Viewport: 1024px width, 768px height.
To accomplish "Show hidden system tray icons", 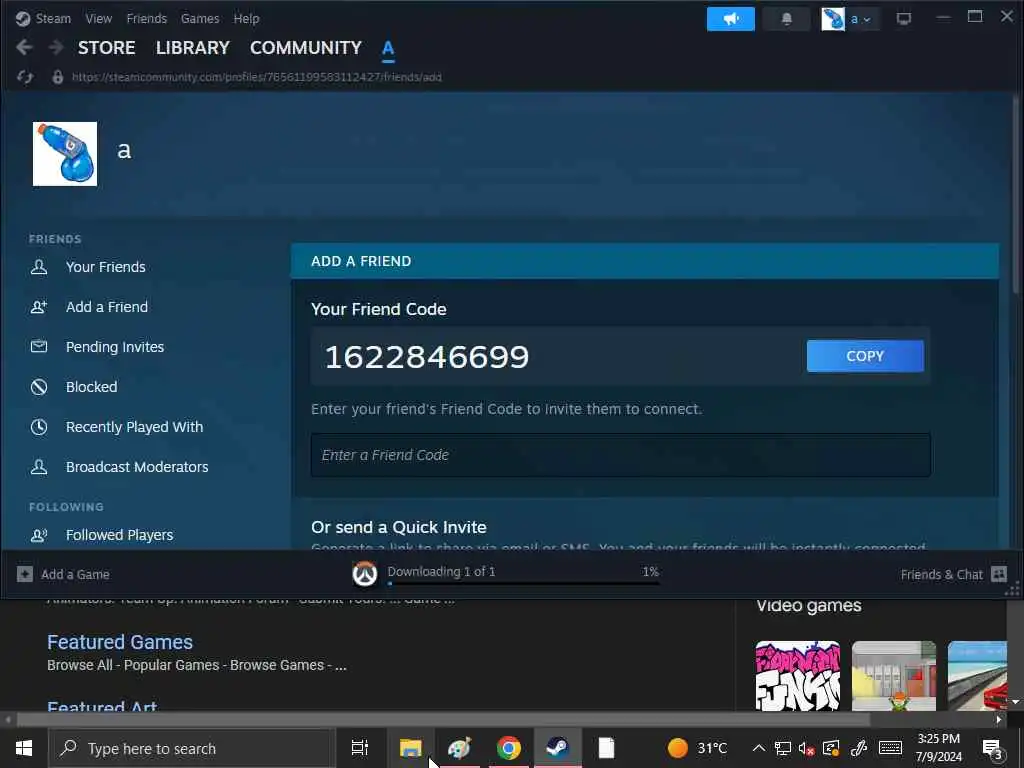I will tap(758, 748).
